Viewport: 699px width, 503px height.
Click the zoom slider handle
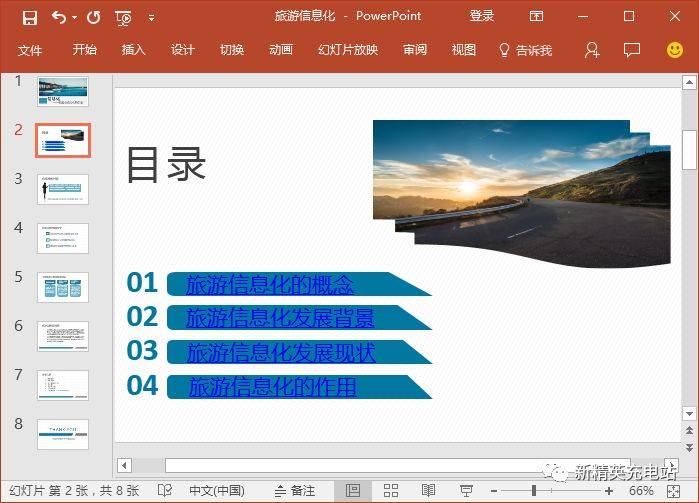tap(534, 491)
